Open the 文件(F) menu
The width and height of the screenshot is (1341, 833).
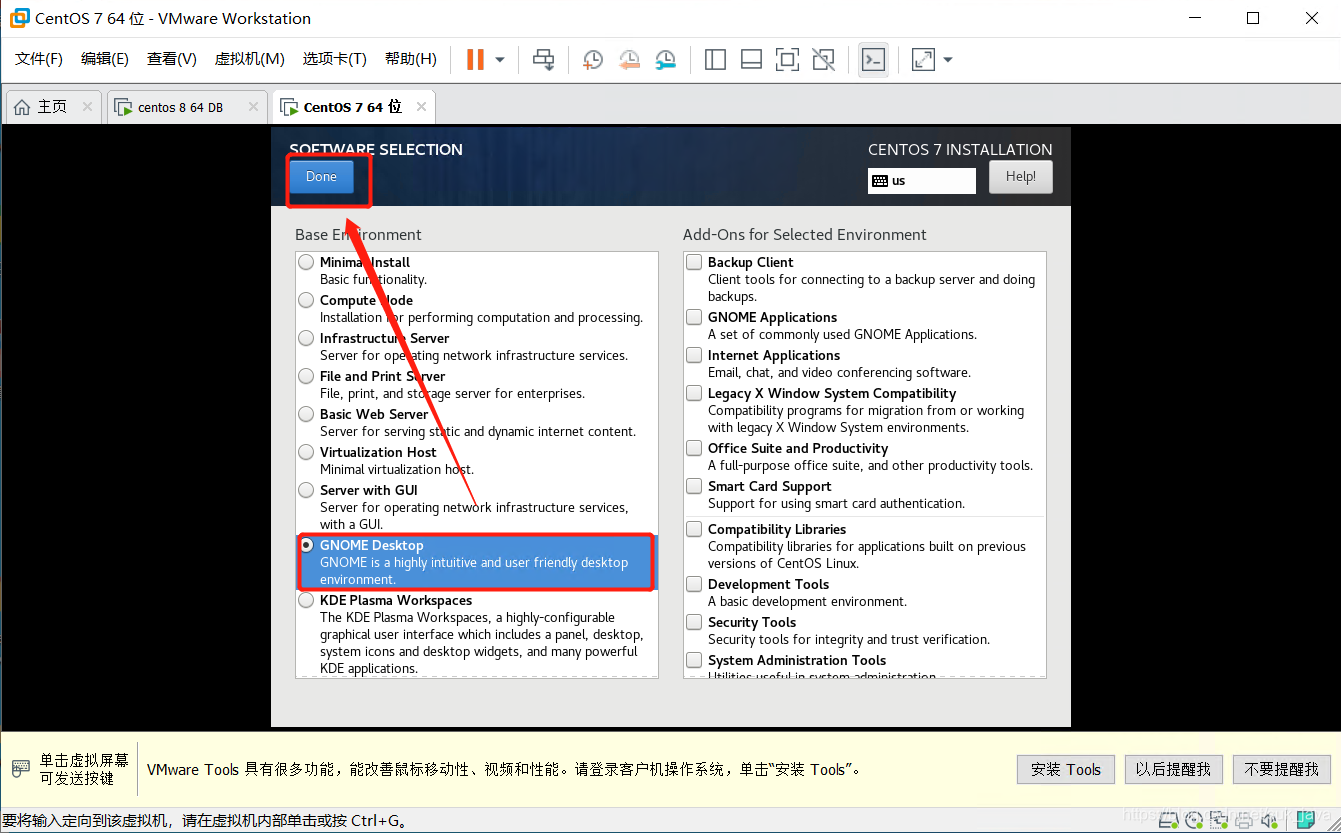(x=39, y=59)
